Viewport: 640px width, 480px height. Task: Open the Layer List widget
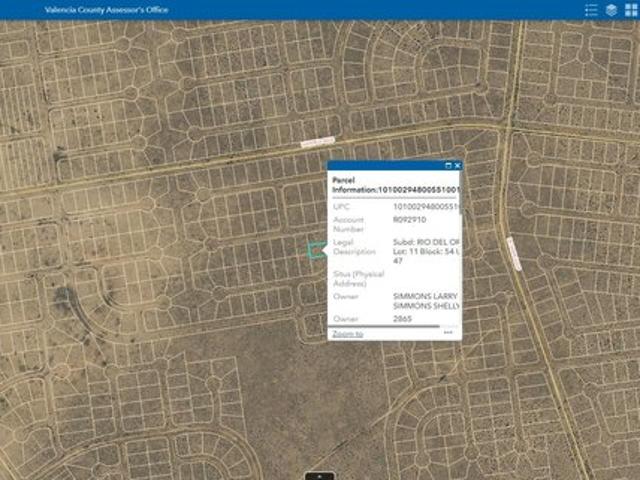pyautogui.click(x=610, y=10)
